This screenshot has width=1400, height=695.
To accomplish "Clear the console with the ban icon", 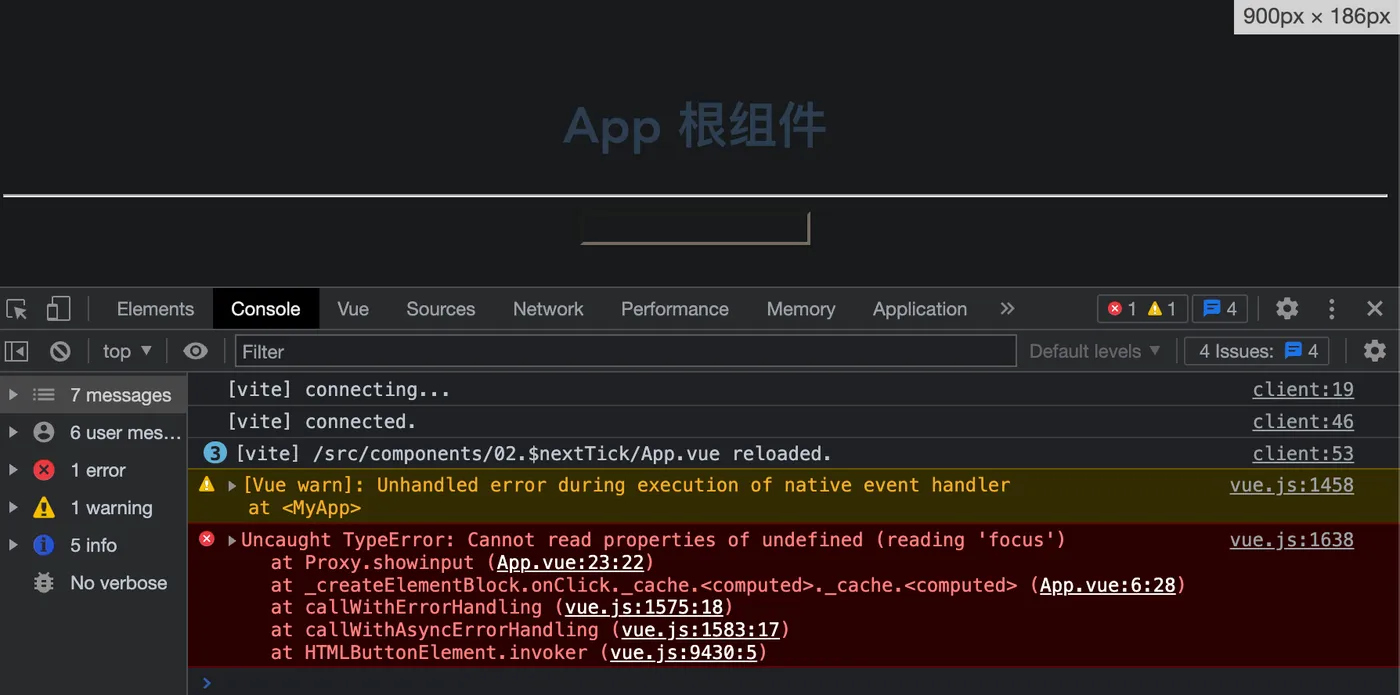I will (x=60, y=351).
